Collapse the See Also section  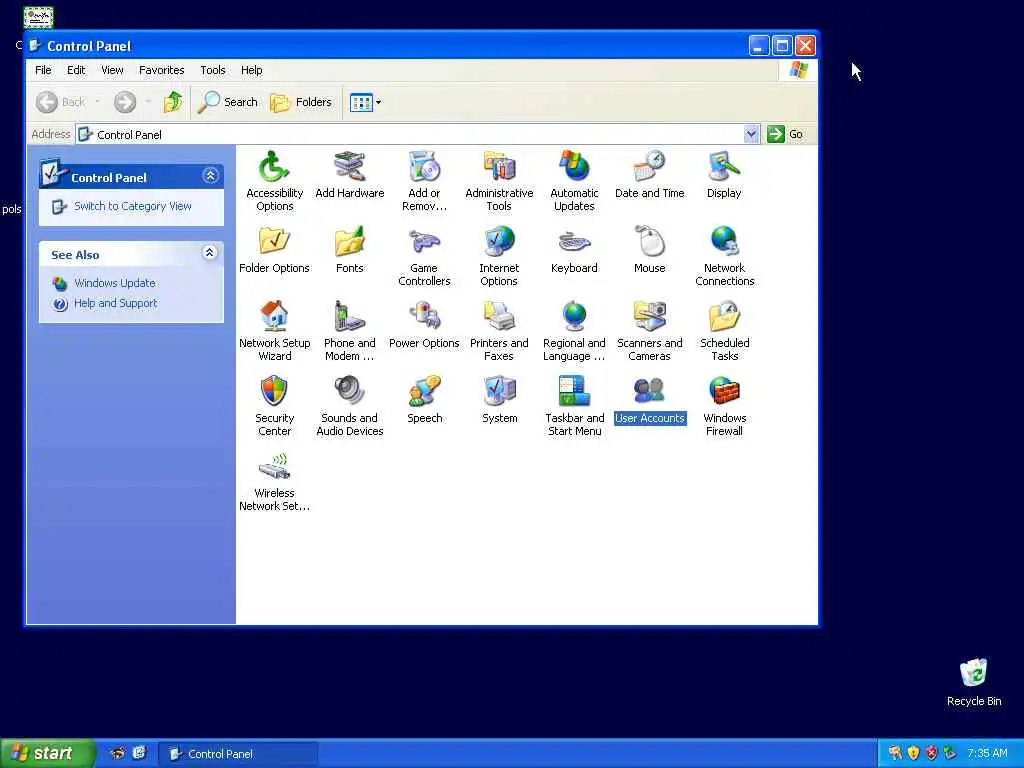point(210,253)
